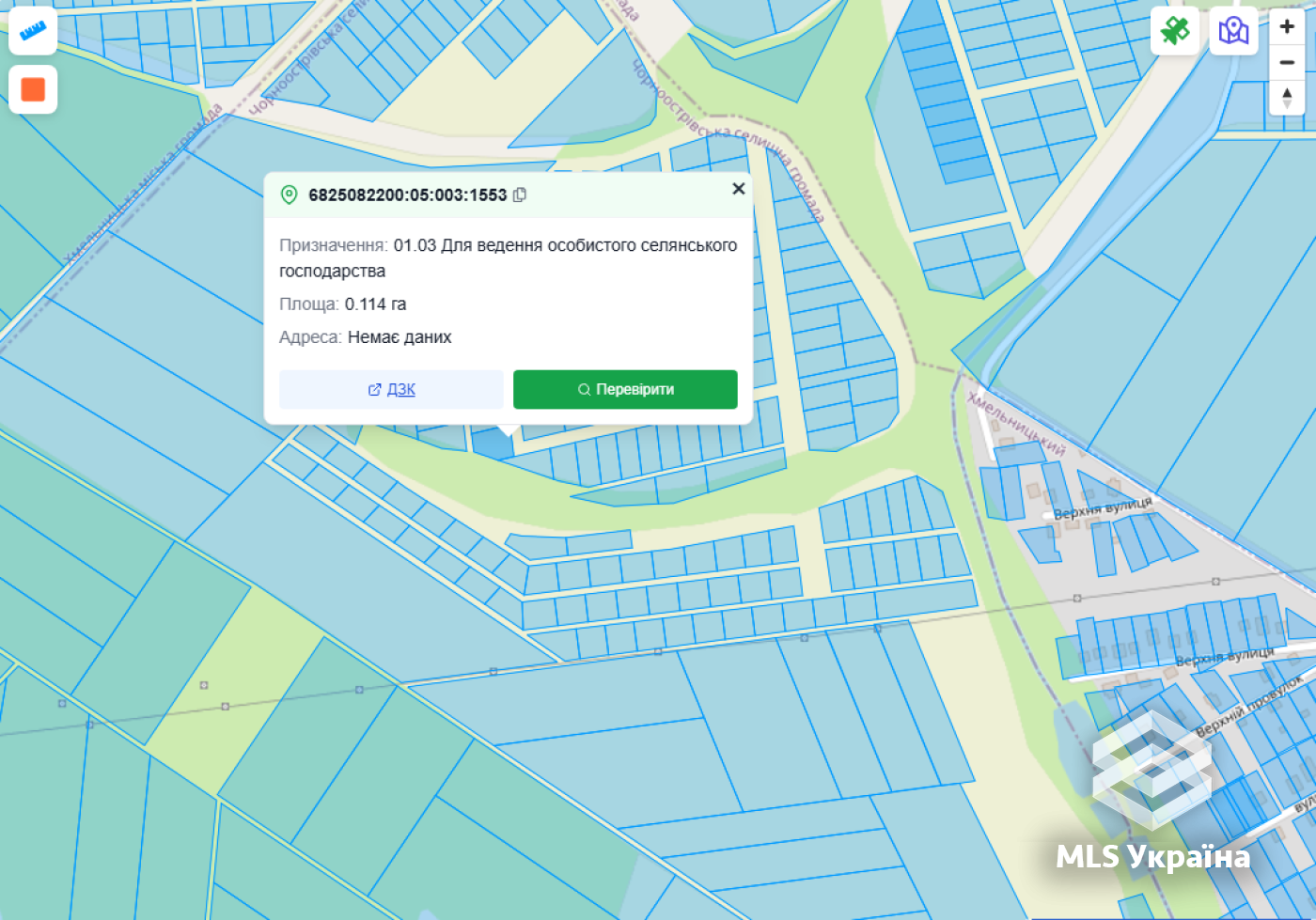This screenshot has width=1316, height=920.
Task: Zoom in with the plus button
Action: pyautogui.click(x=1287, y=26)
